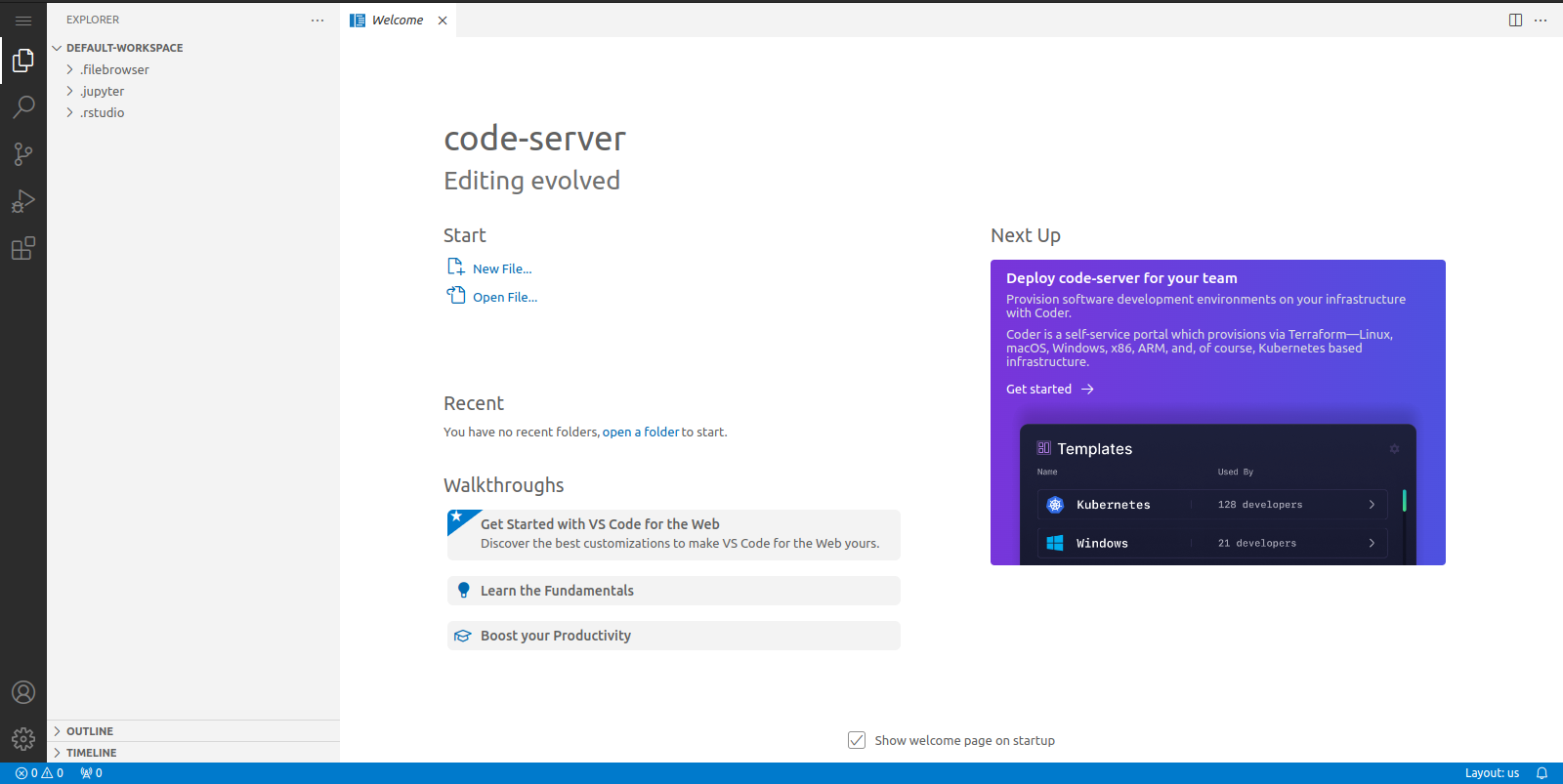The width and height of the screenshot is (1563, 784).
Task: Open the Run and Debug view
Action: (23, 201)
